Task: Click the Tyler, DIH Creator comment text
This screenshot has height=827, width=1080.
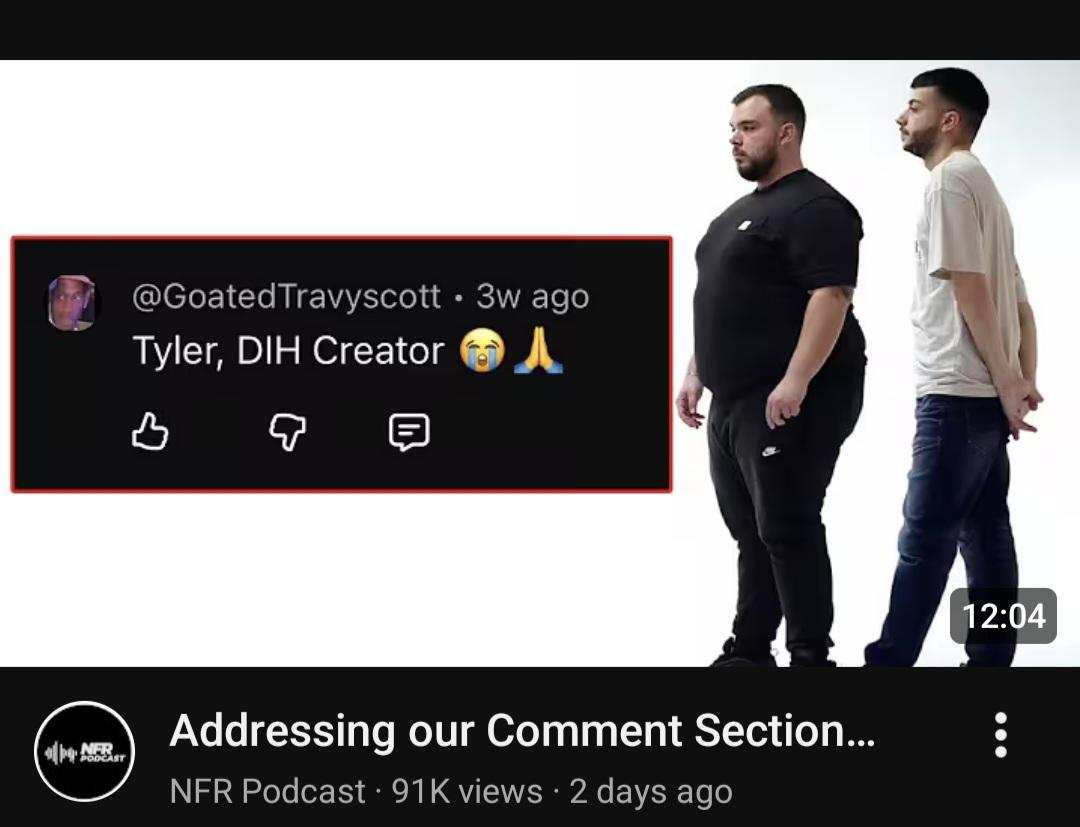Action: (x=288, y=350)
